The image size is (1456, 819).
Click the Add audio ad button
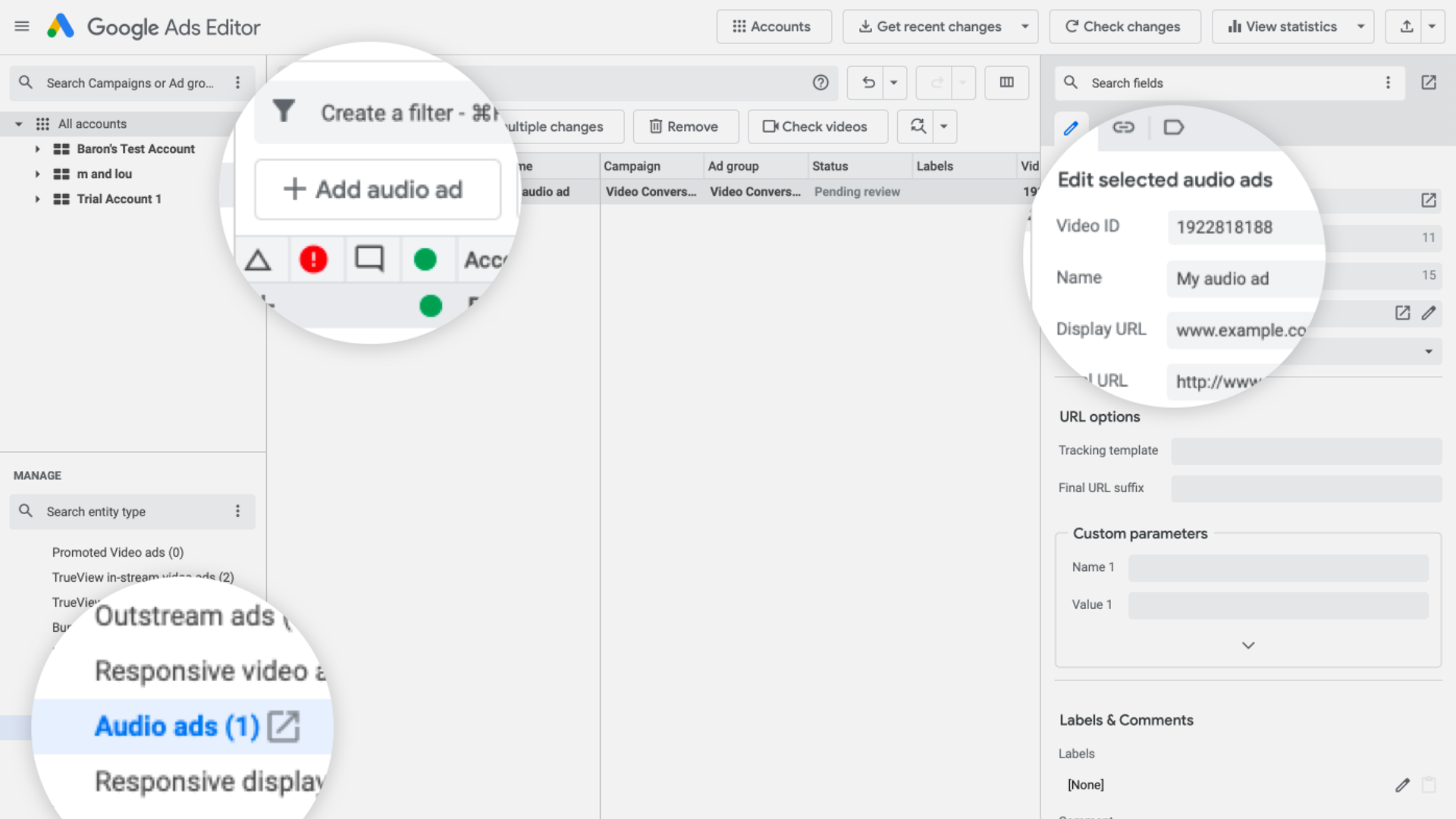[x=377, y=189]
